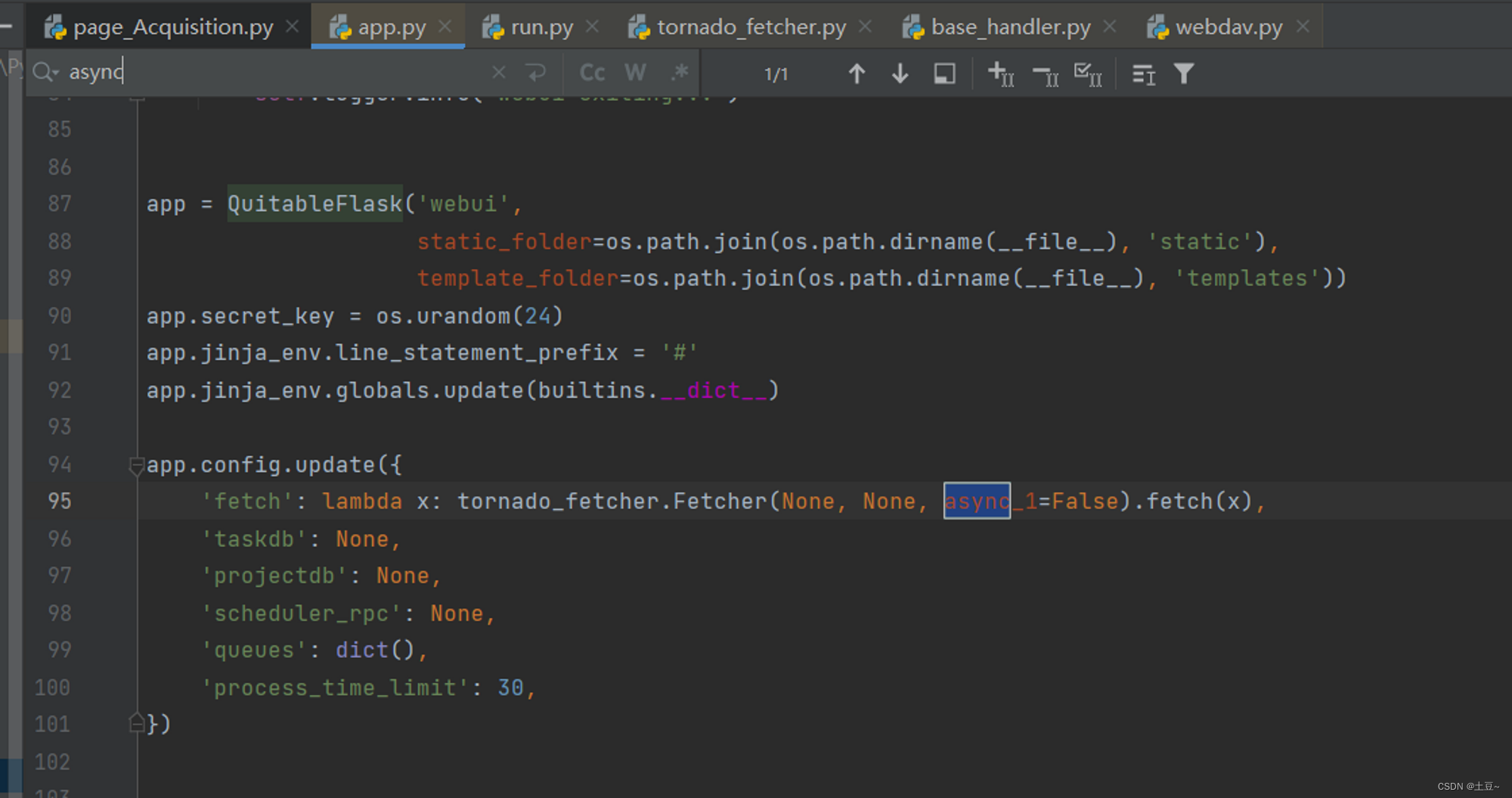Click the fold end marker at line 101
This screenshot has width=1512, height=798.
(x=137, y=723)
